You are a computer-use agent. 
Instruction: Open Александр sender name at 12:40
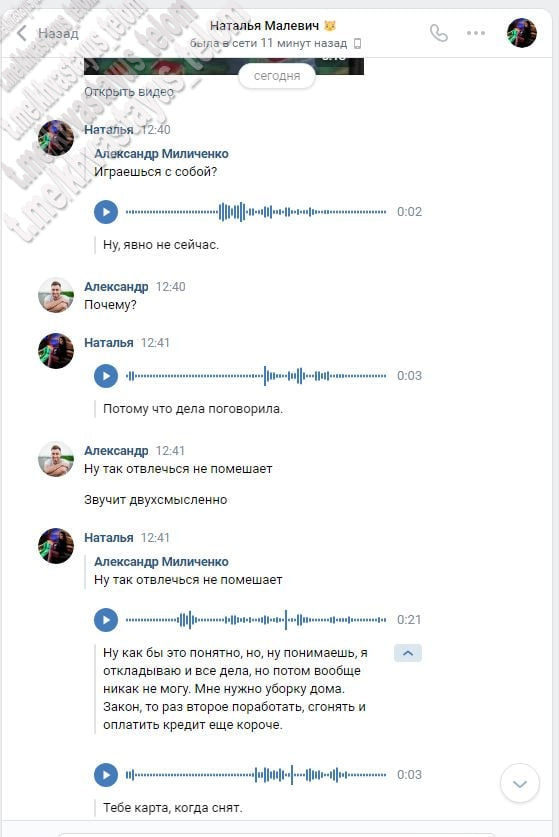pyautogui.click(x=116, y=287)
